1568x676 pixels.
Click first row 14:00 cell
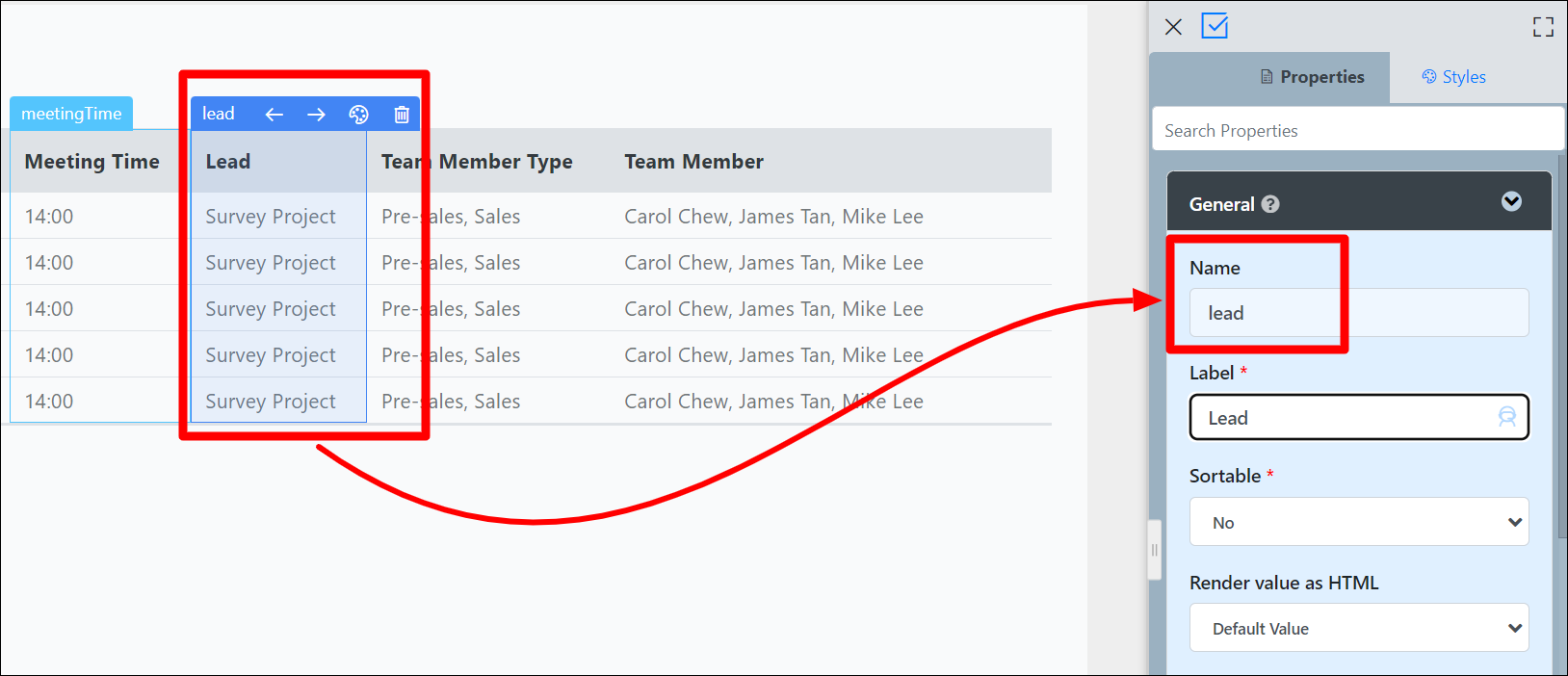coord(49,217)
